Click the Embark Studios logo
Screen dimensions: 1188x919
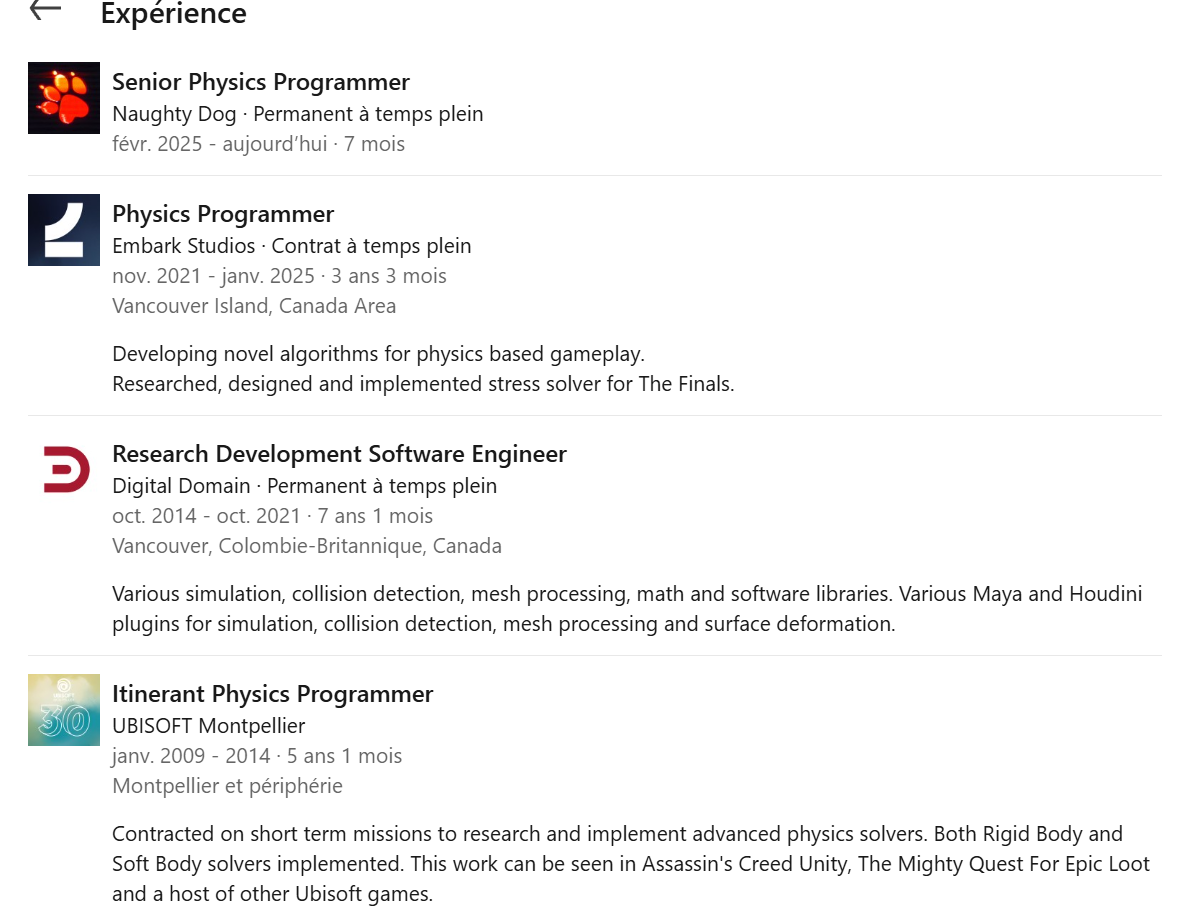64,230
